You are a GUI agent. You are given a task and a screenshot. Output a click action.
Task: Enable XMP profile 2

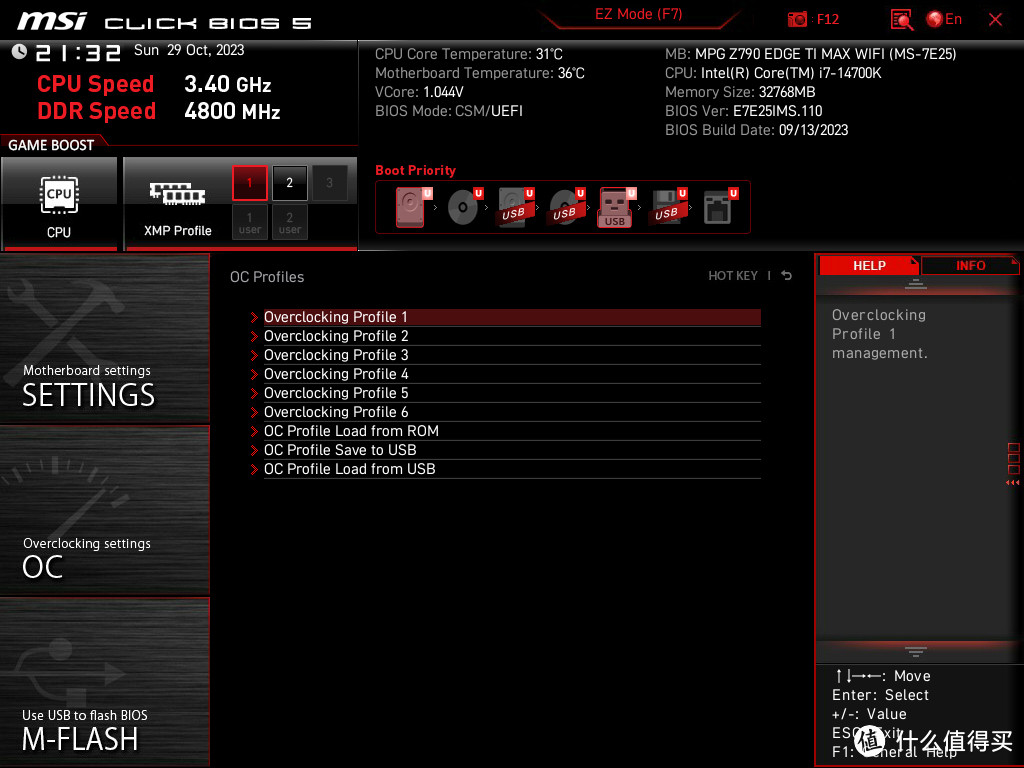click(289, 183)
